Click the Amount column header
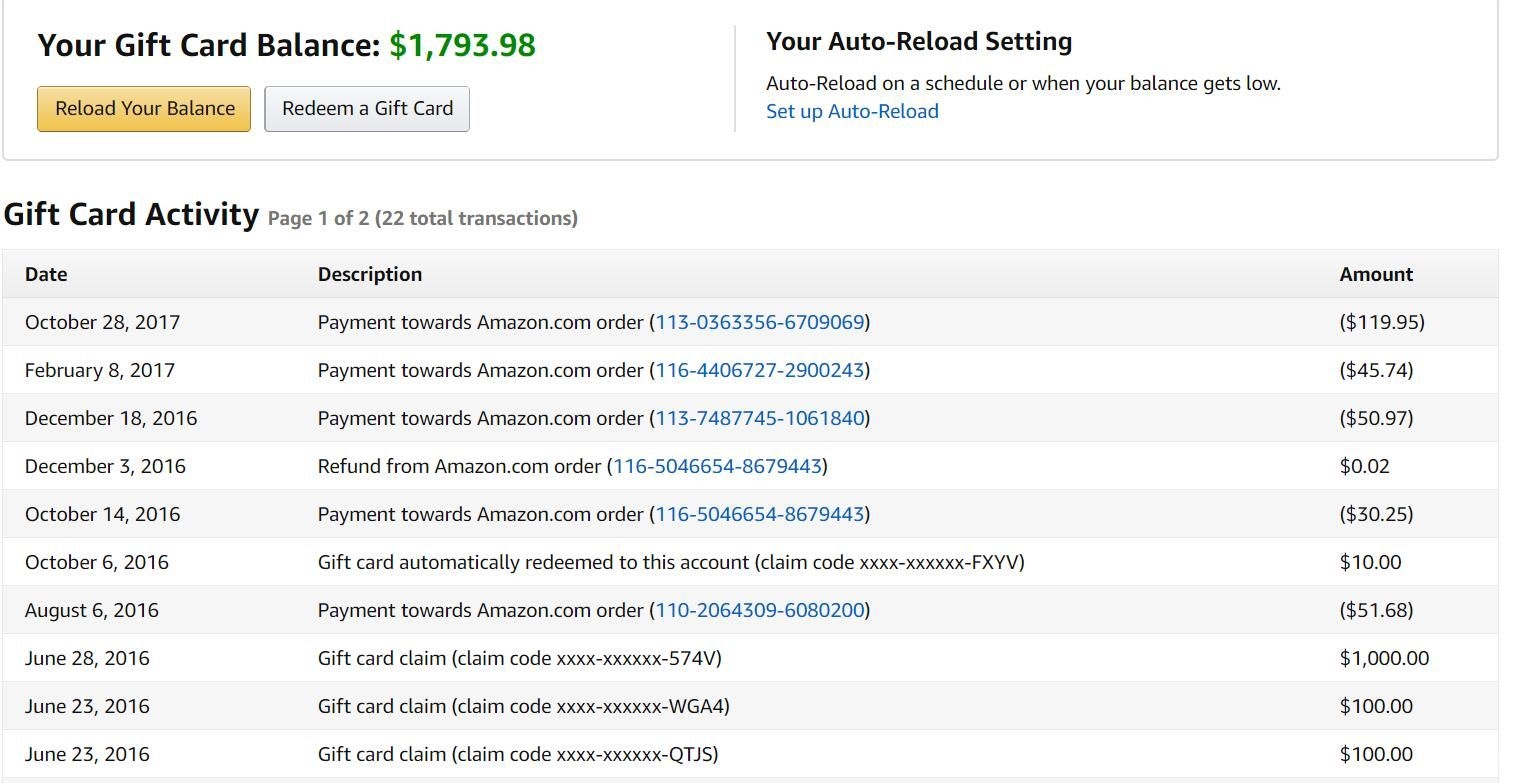 tap(1376, 274)
